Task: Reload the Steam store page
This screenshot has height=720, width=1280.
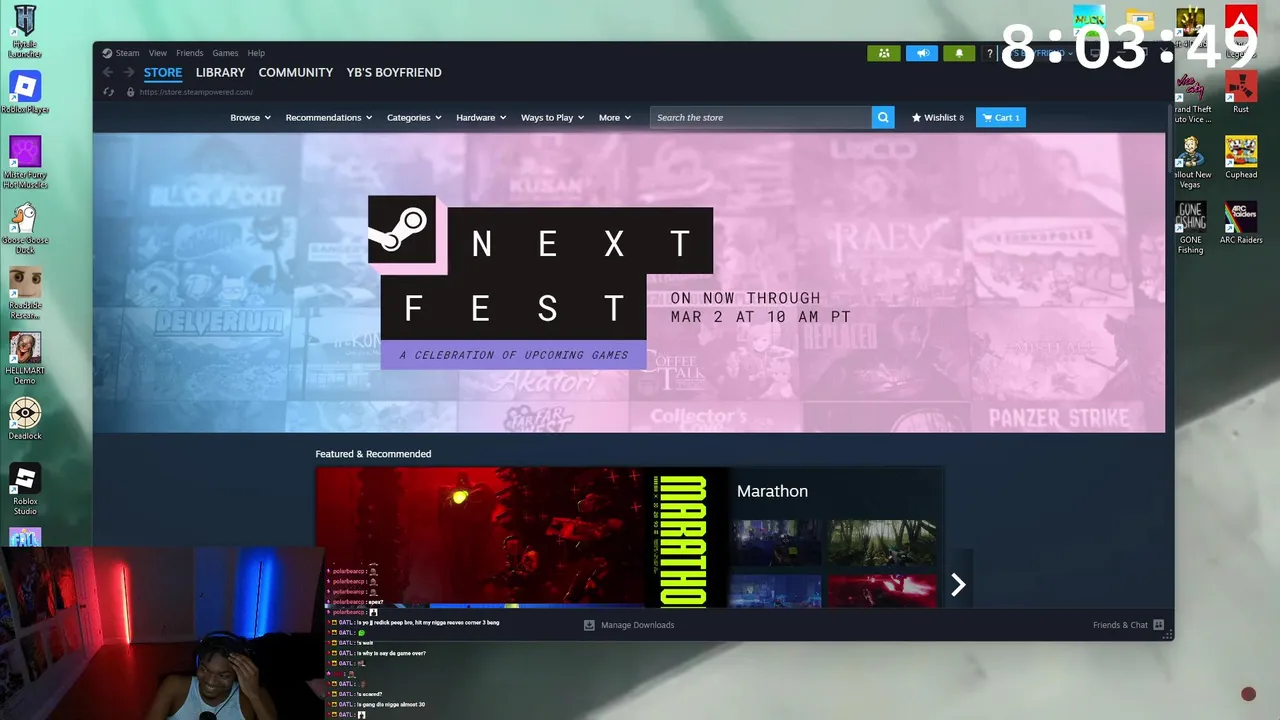Action: [x=108, y=92]
